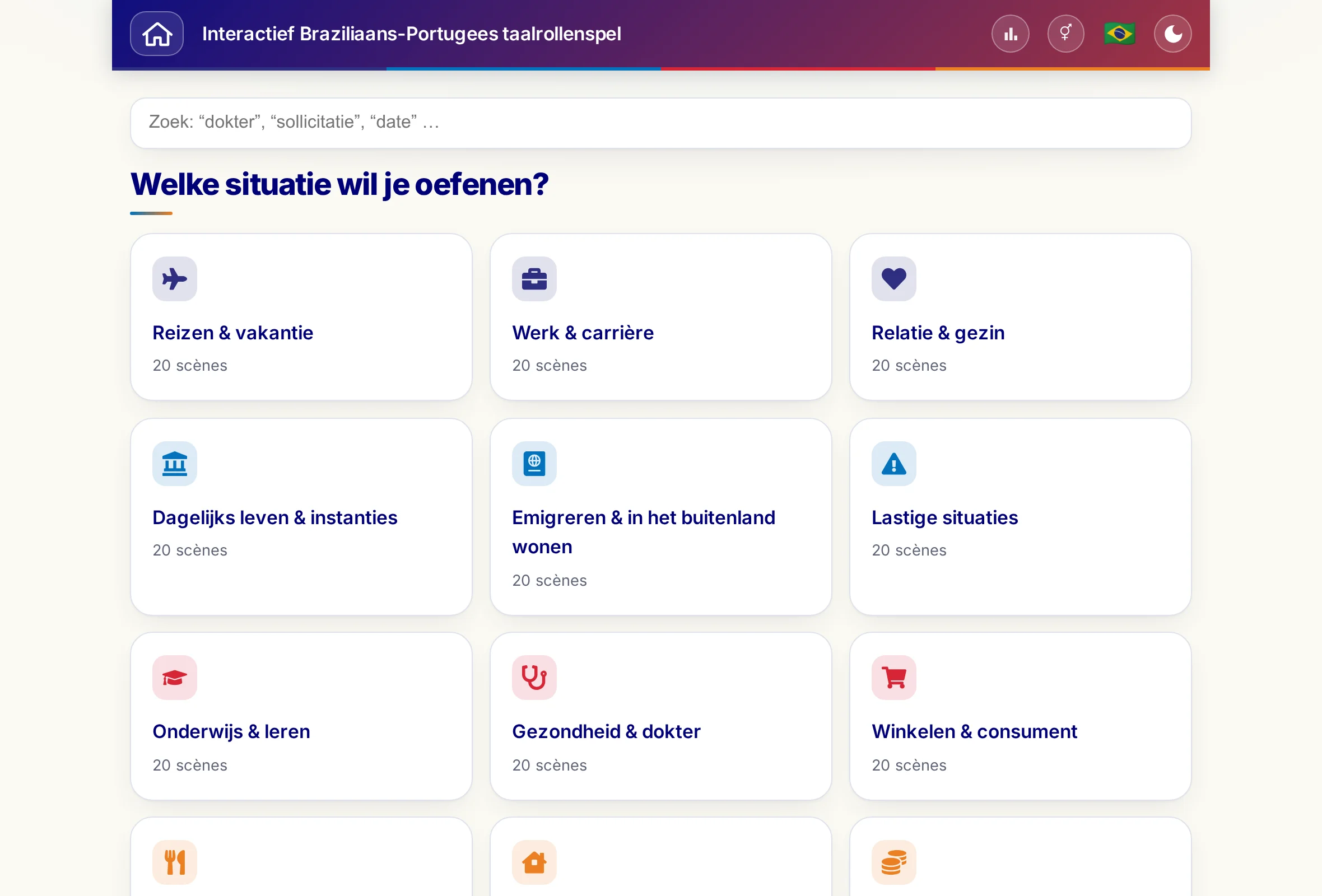
Task: Click the briefcase icon for work
Action: [x=534, y=278]
